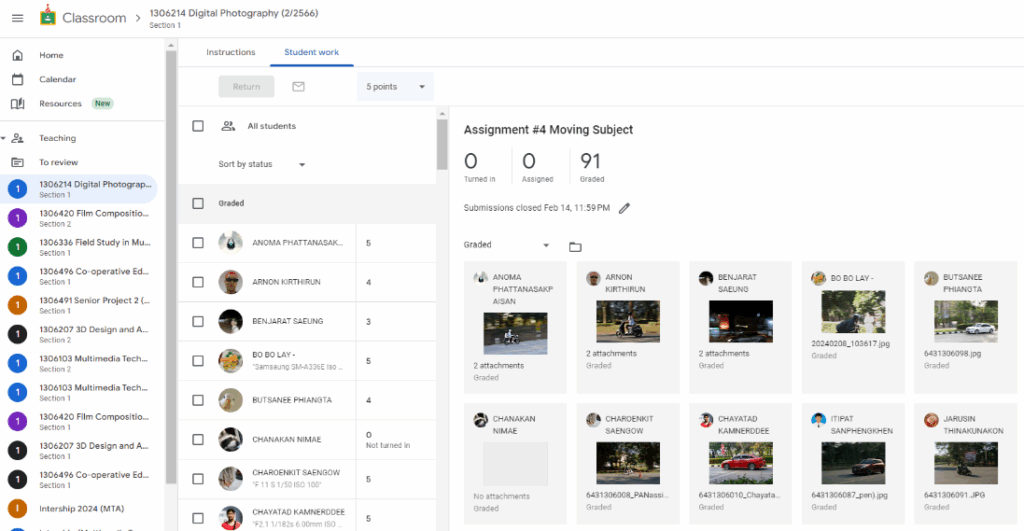Viewport: 1024px width, 531px height.
Task: Click the Home icon in sidebar
Action: click(x=17, y=55)
